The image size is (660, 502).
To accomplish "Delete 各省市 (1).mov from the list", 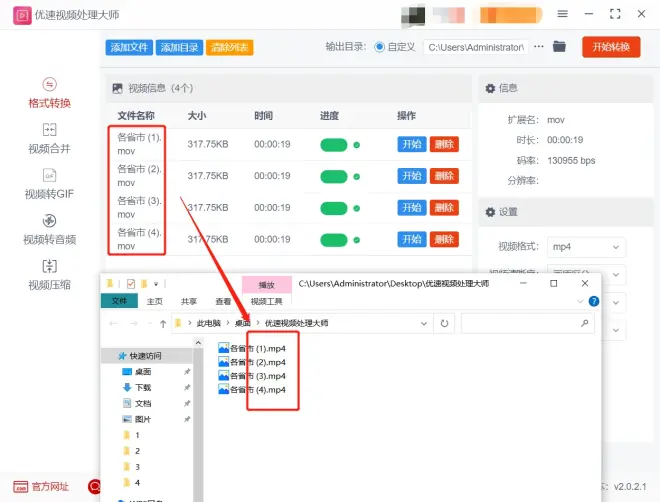I will point(444,144).
